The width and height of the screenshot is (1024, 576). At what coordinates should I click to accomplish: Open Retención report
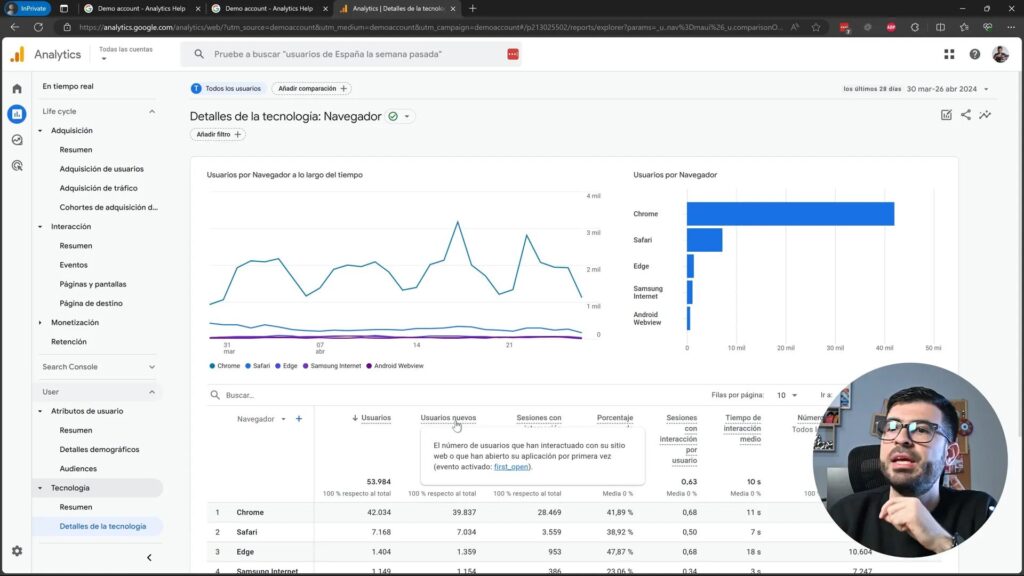click(69, 342)
